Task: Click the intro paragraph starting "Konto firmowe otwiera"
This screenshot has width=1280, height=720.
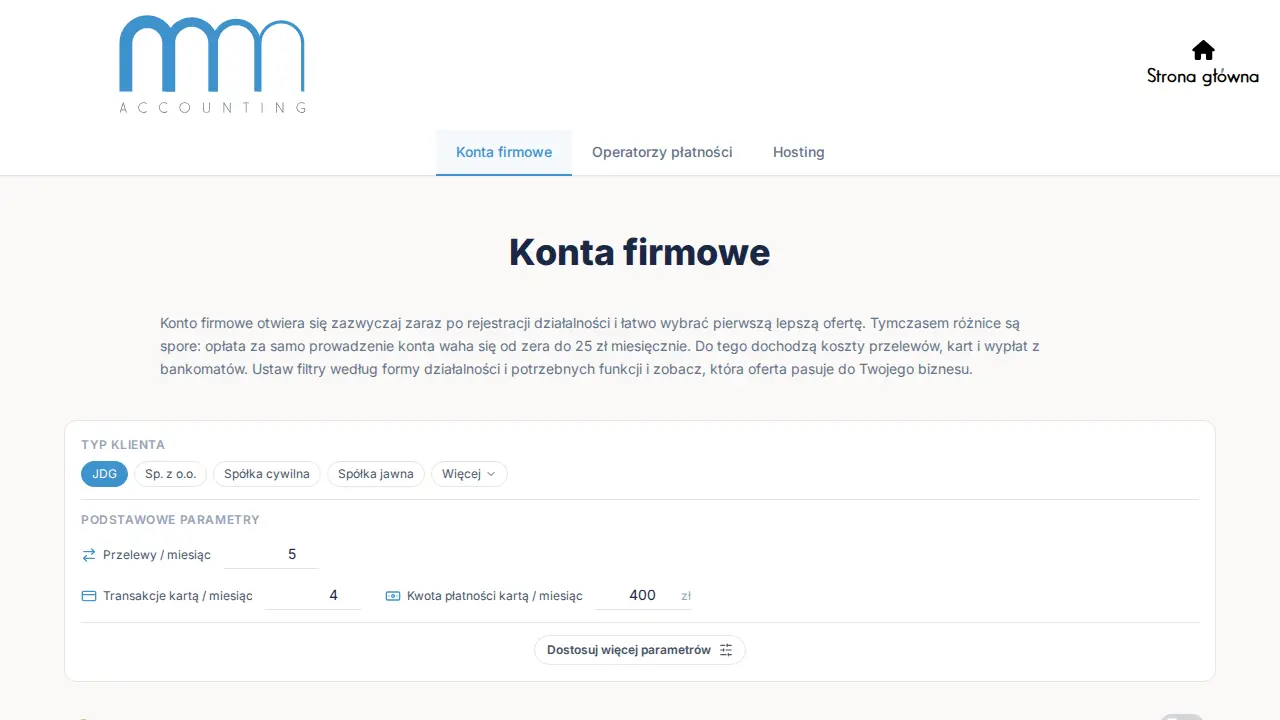Action: coord(600,346)
